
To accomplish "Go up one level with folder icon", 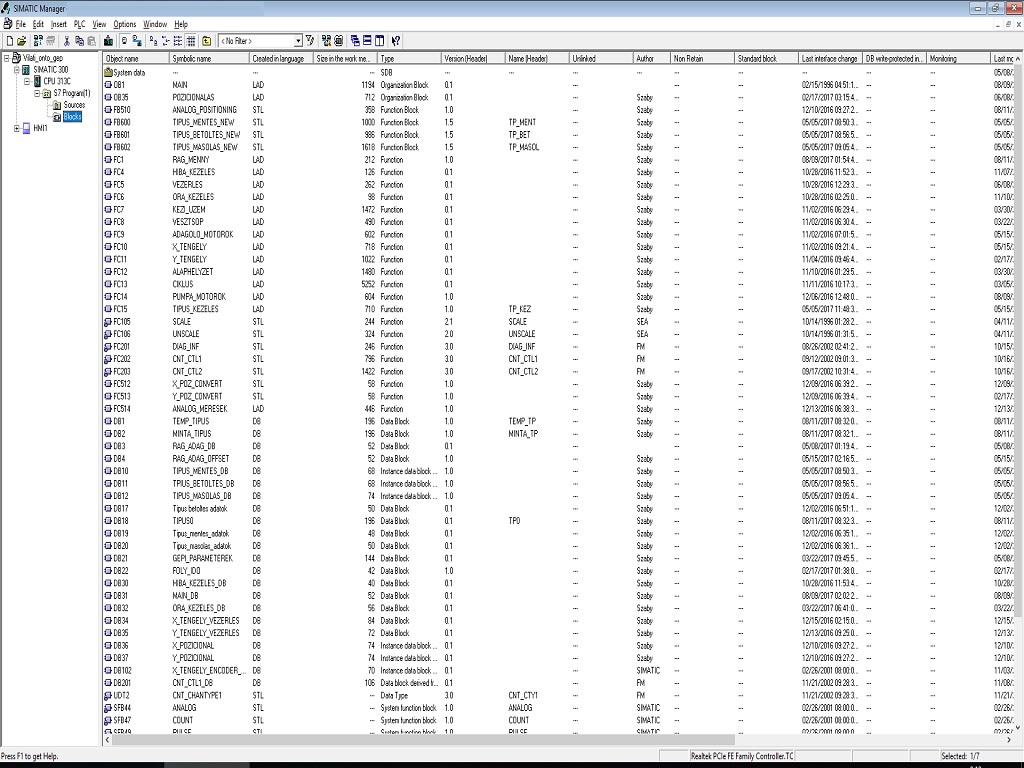I will (x=206, y=40).
